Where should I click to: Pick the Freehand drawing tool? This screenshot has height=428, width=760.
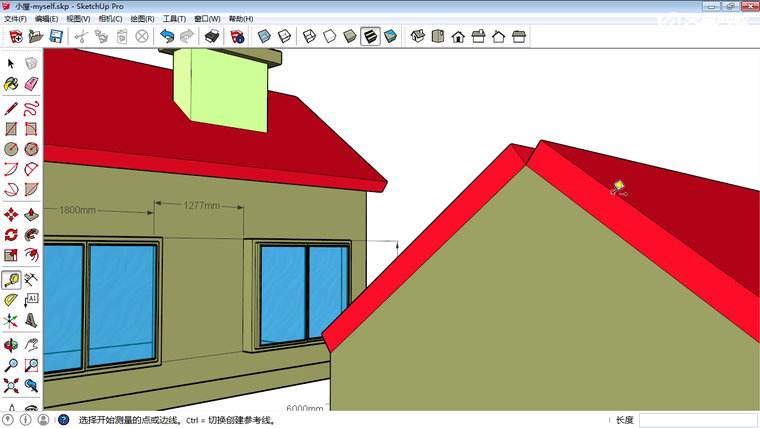coord(31,106)
